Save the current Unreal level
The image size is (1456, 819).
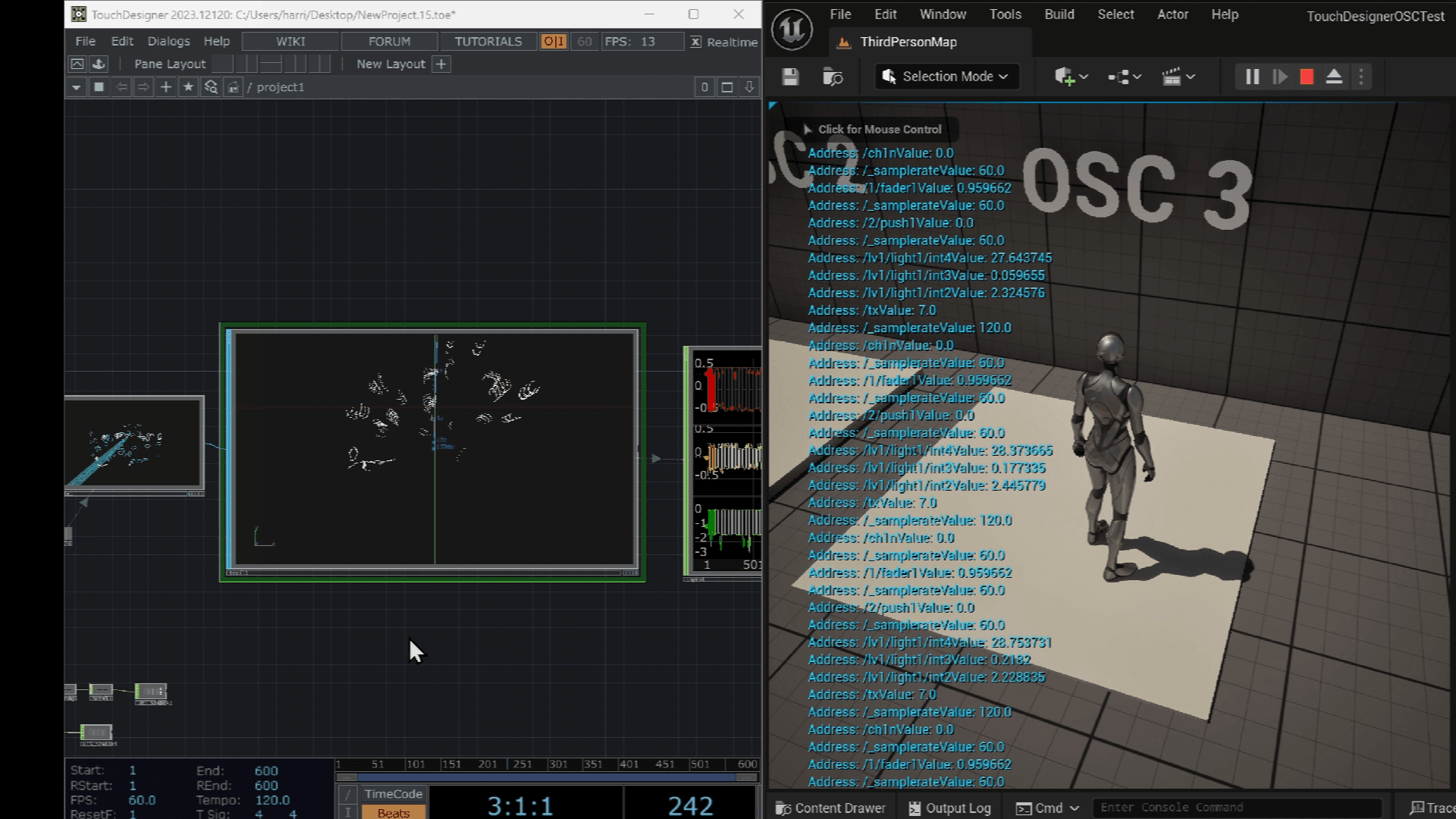(790, 77)
